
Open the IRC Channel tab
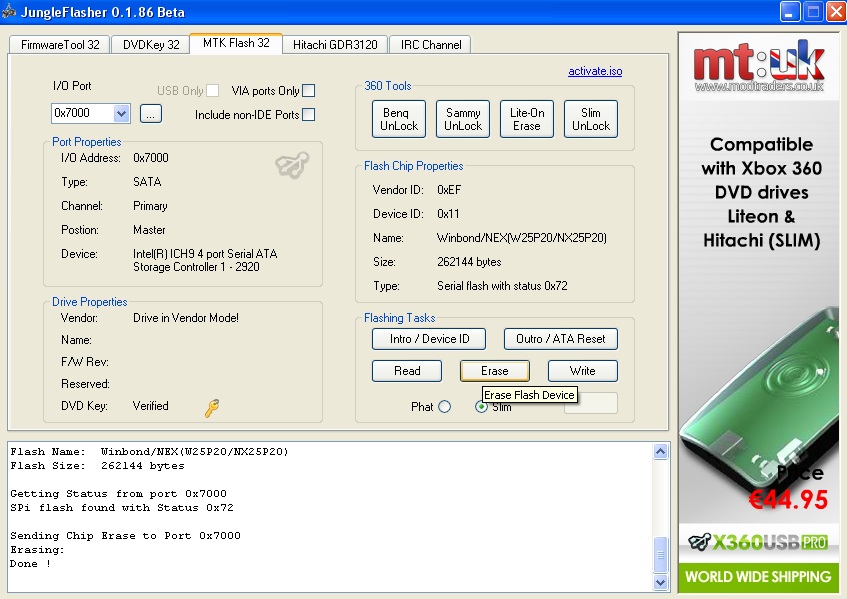tap(430, 45)
